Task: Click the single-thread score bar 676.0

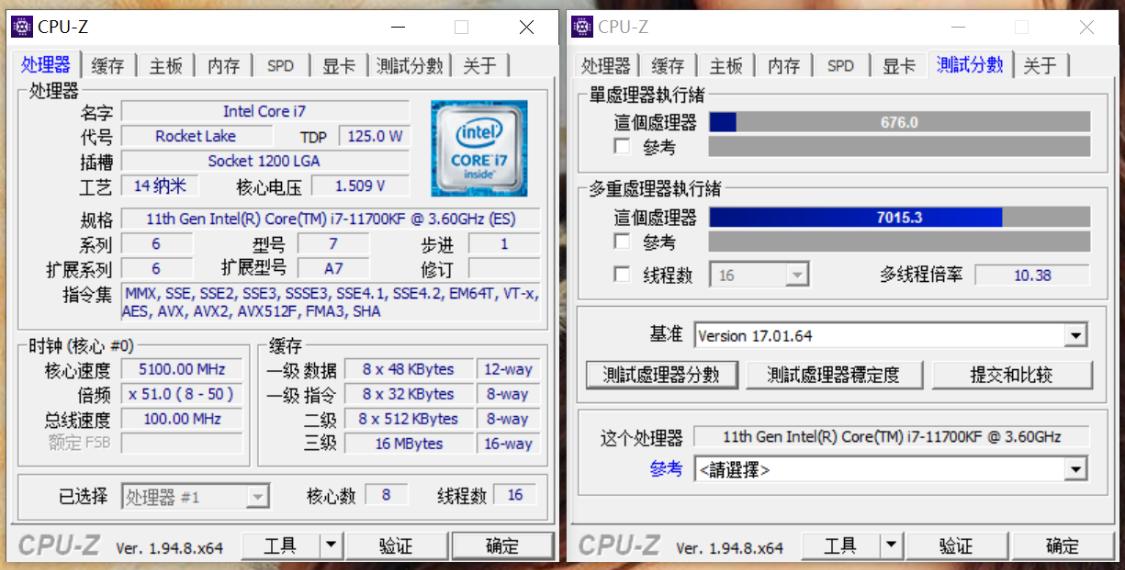Action: click(x=900, y=122)
